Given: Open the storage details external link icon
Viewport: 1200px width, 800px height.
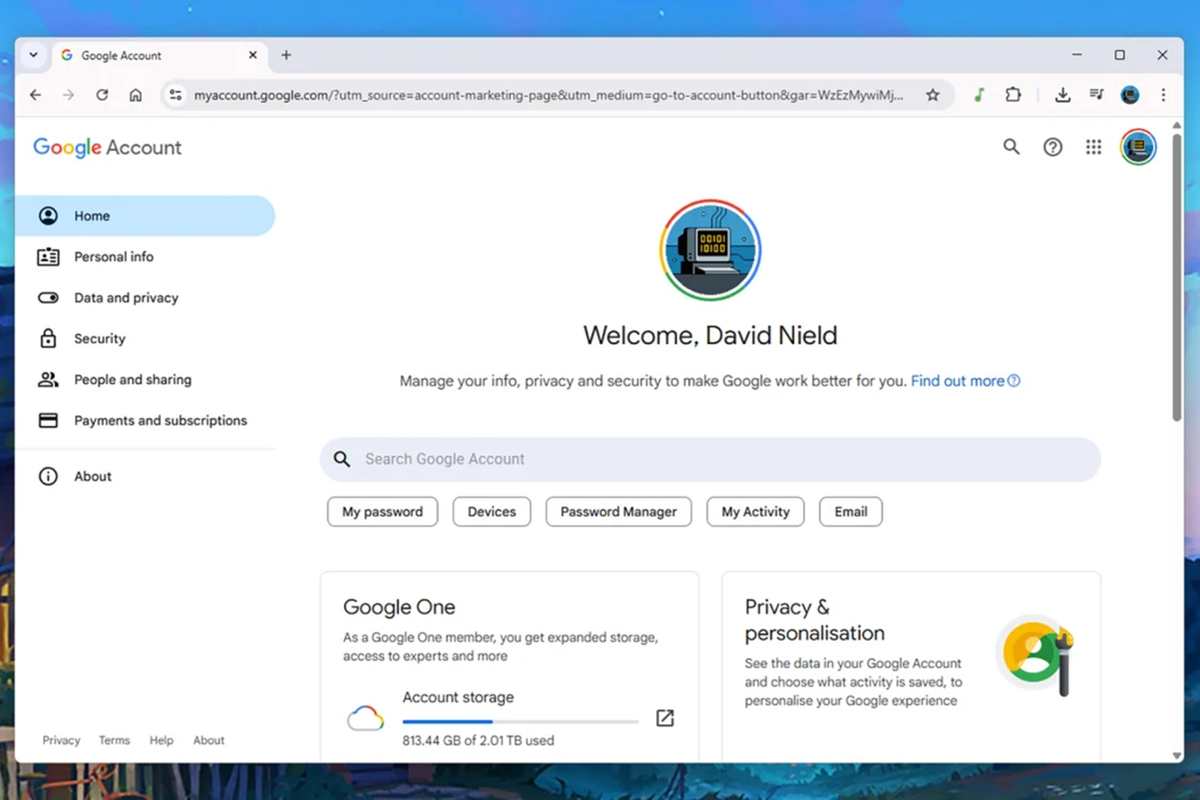Looking at the screenshot, I should tap(664, 718).
